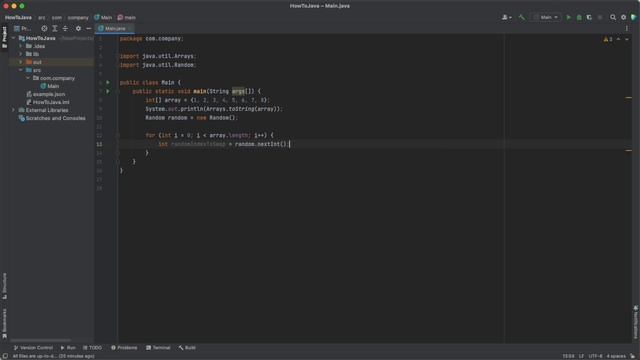
Task: Open Problems tool window tab
Action: (124, 348)
